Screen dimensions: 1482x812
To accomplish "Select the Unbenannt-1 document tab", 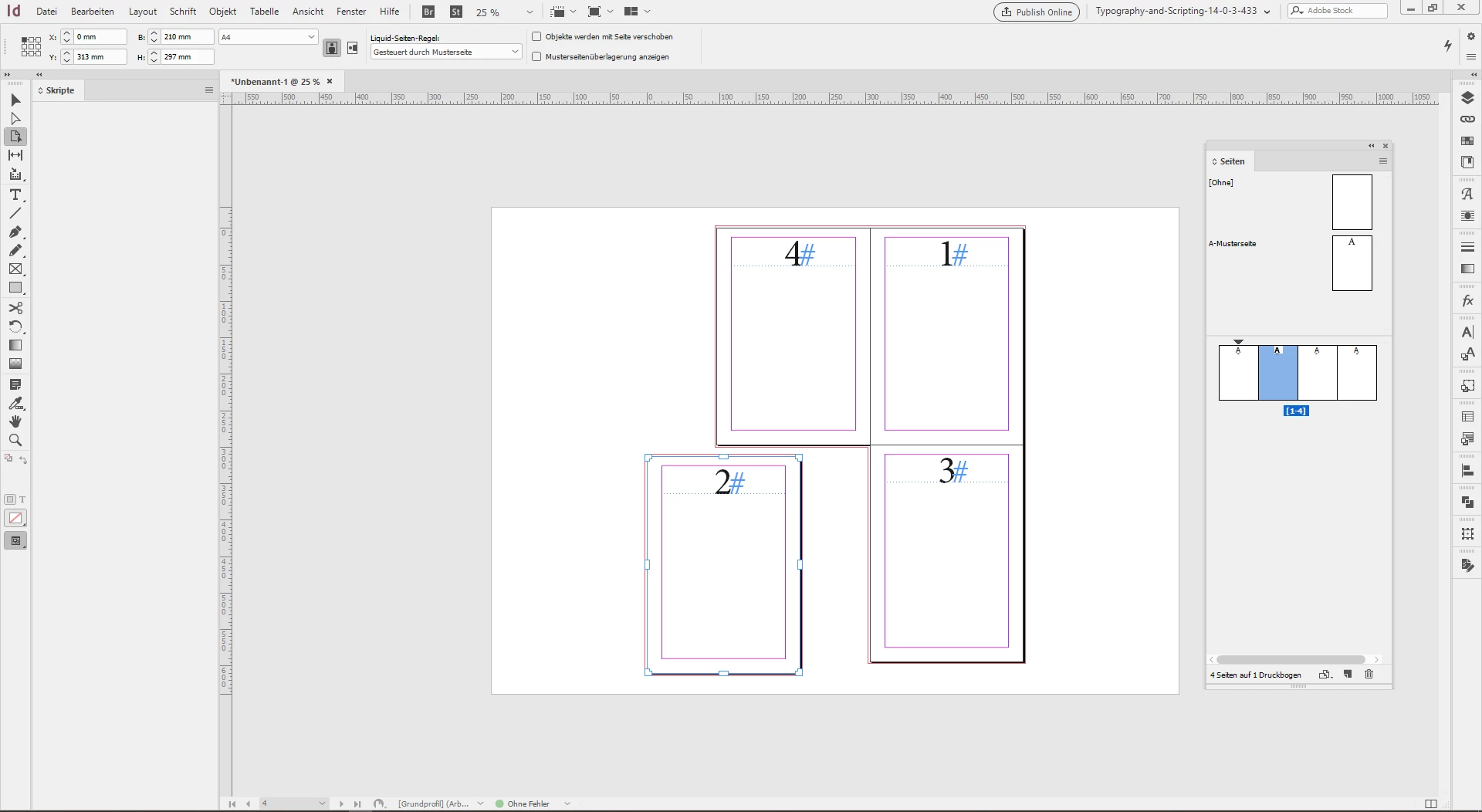I will [276, 82].
